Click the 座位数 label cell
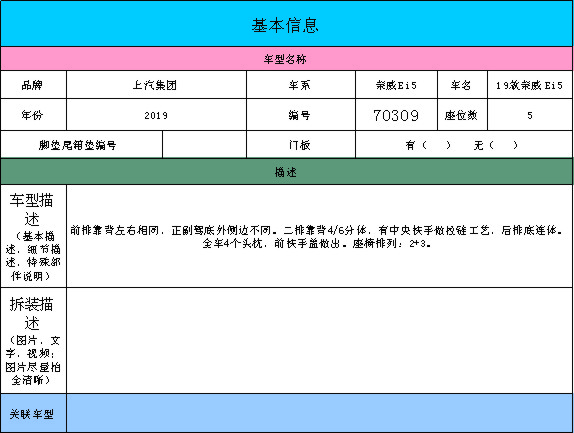 click(x=462, y=115)
